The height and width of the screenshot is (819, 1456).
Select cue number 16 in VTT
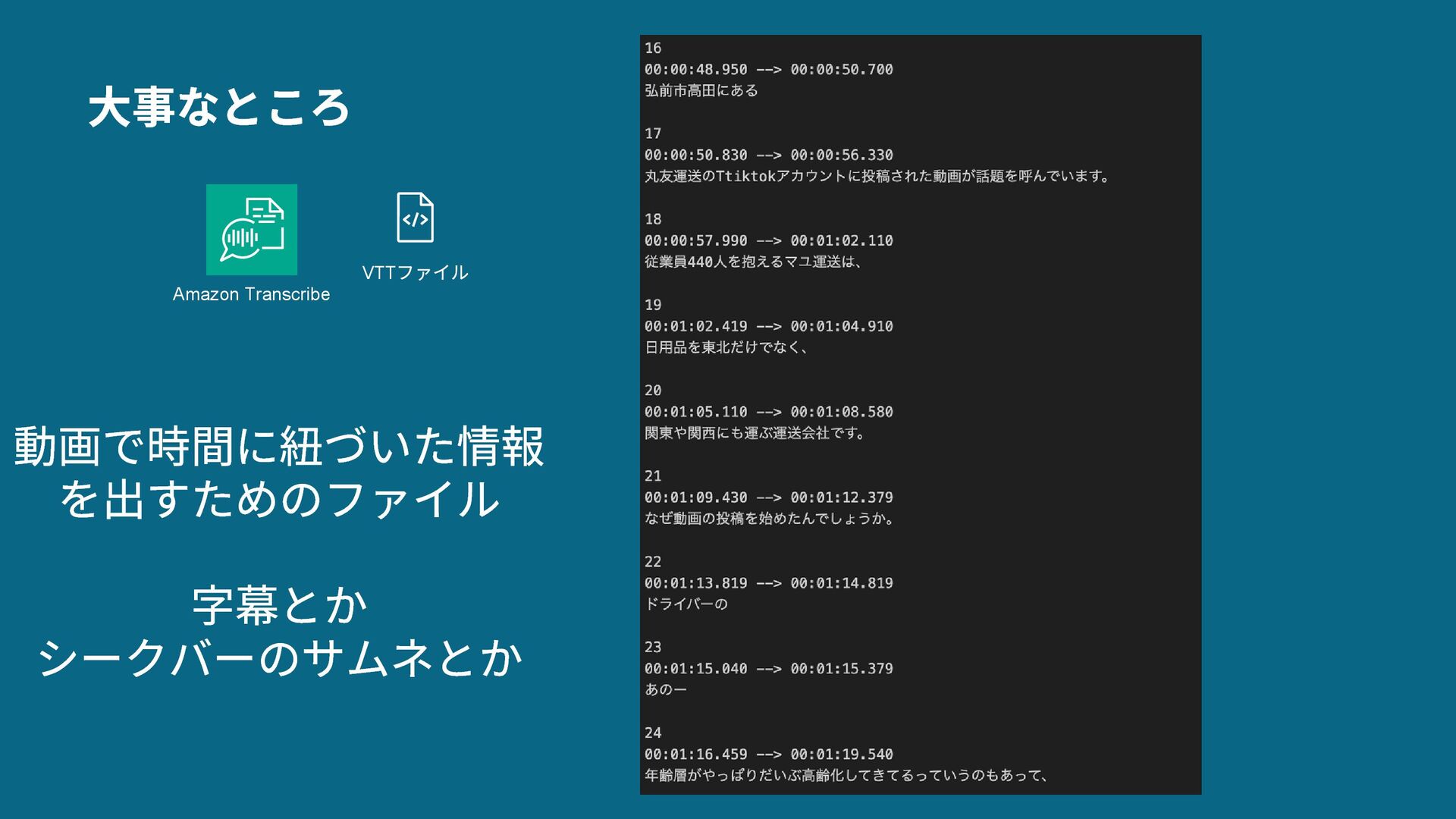[653, 48]
